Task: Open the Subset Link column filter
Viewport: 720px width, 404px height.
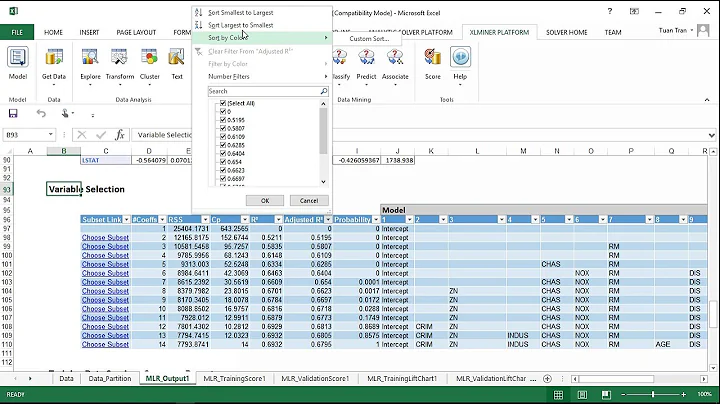Action: coord(126,220)
